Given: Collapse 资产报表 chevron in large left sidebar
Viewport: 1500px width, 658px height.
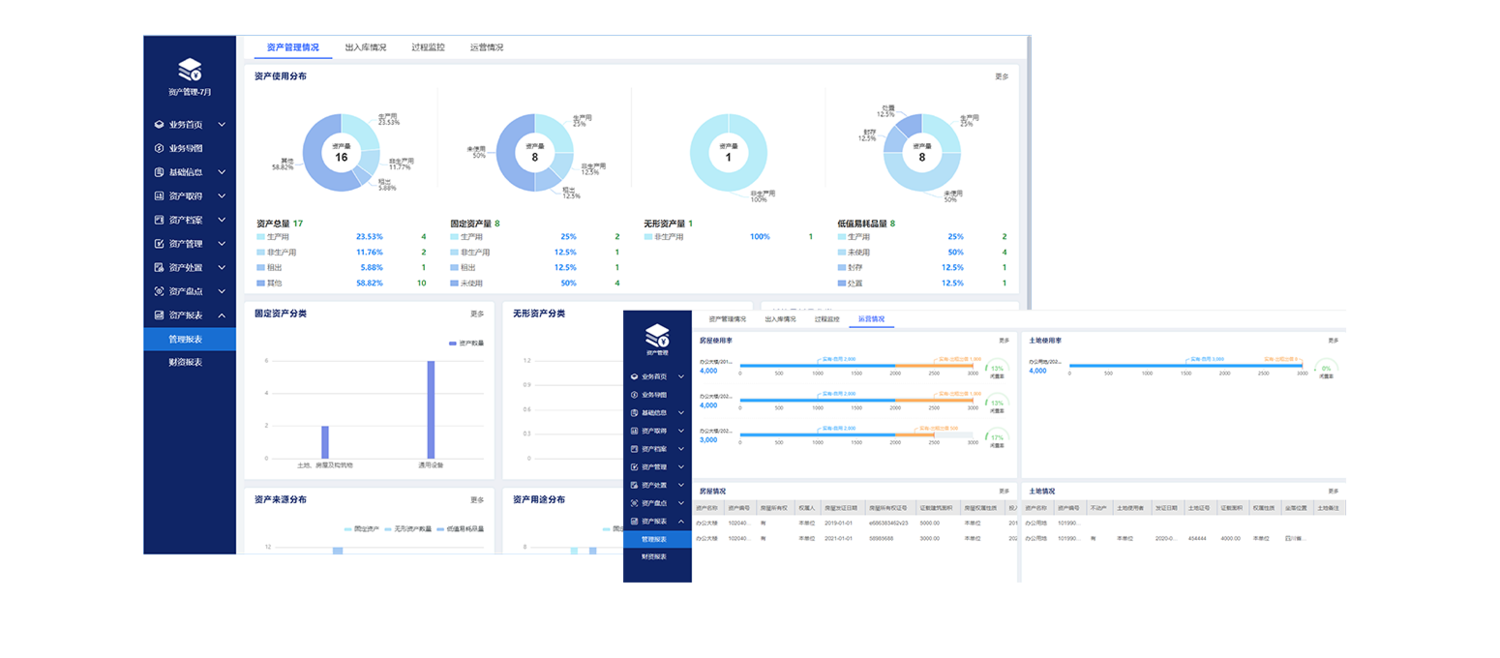Looking at the screenshot, I should (x=222, y=316).
